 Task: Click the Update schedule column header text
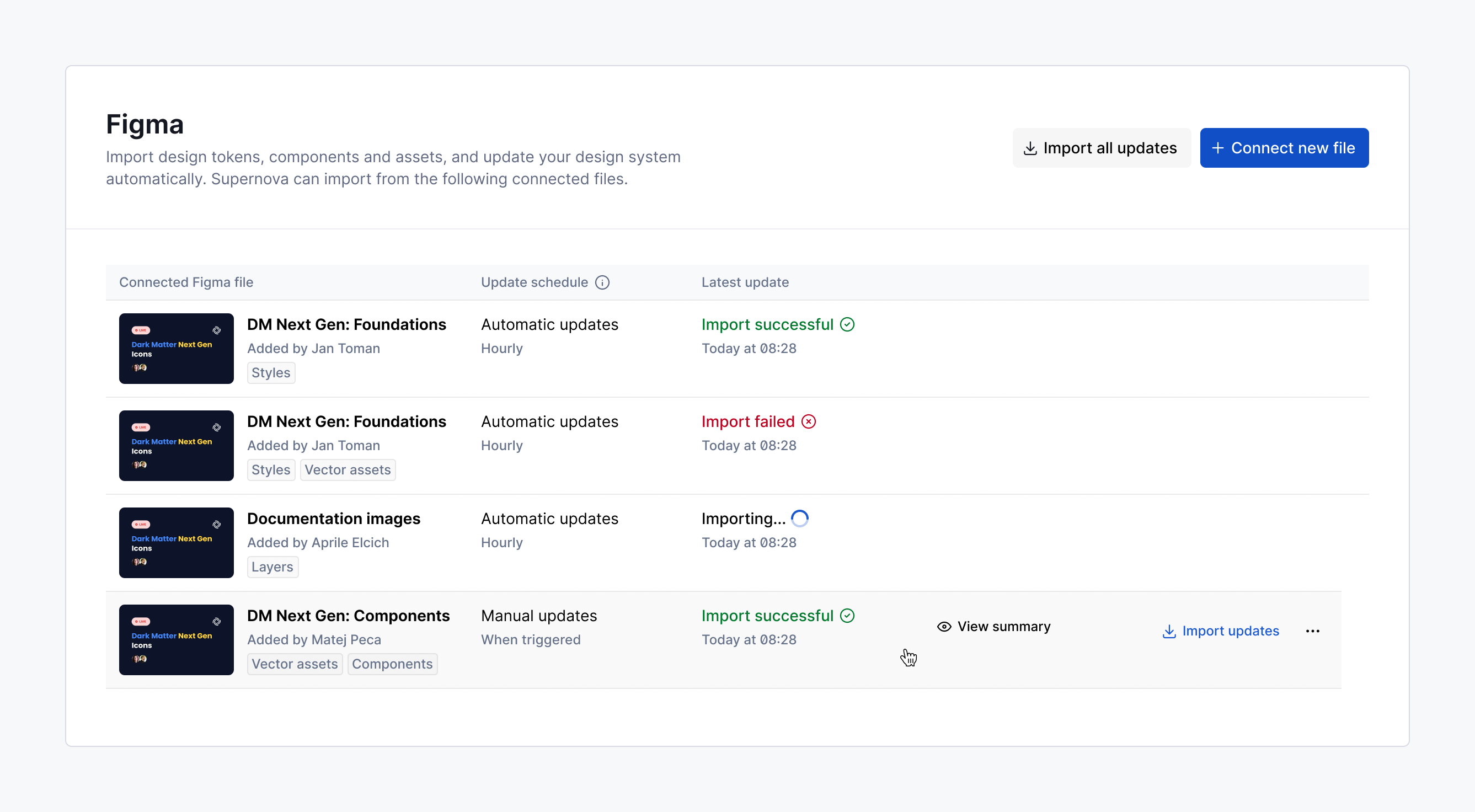[534, 282]
